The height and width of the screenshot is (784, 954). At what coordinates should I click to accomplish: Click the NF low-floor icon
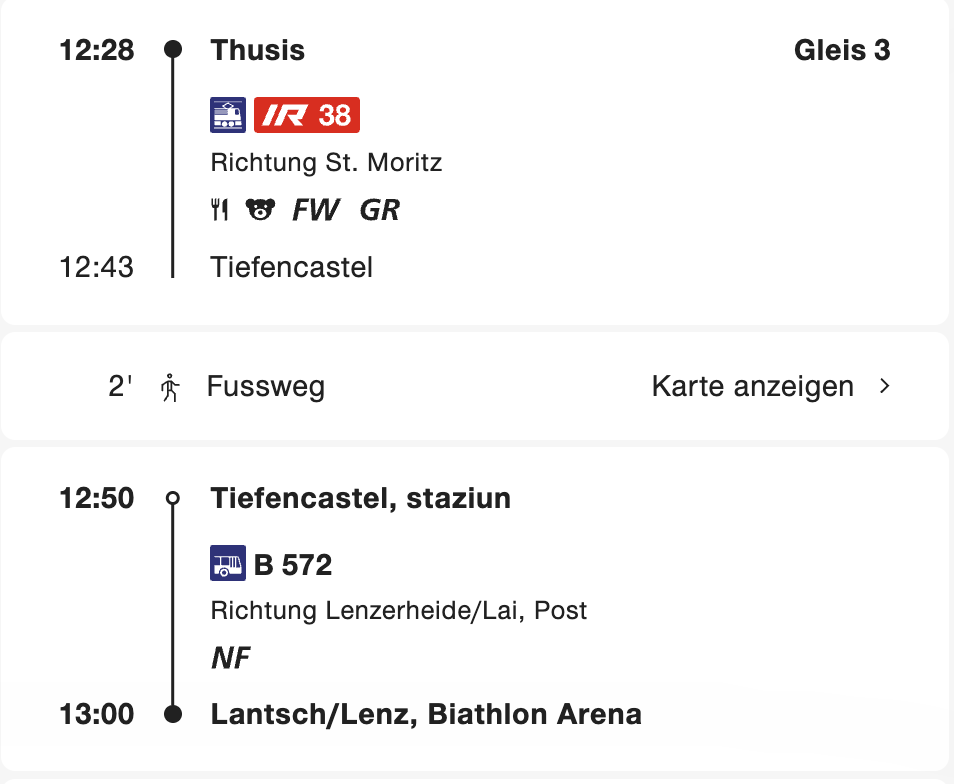pyautogui.click(x=230, y=658)
